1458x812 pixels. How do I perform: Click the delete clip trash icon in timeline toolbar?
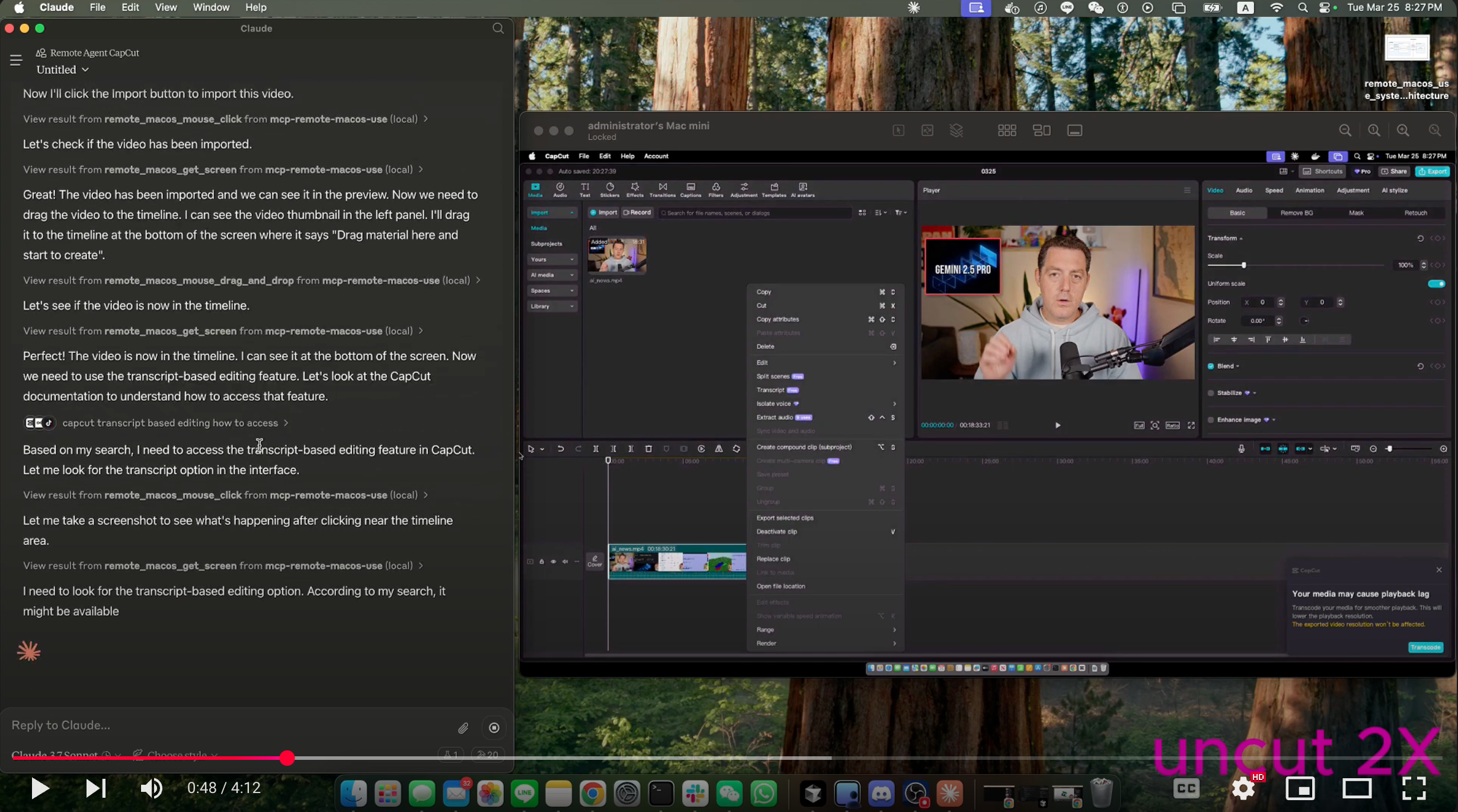tap(648, 449)
